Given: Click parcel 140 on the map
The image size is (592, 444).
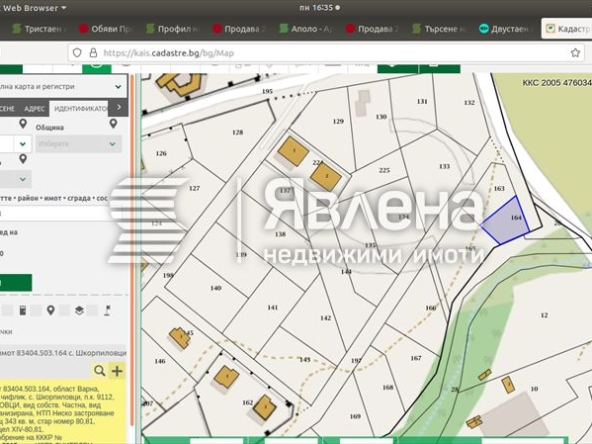Looking at the screenshot, I should 216,288.
